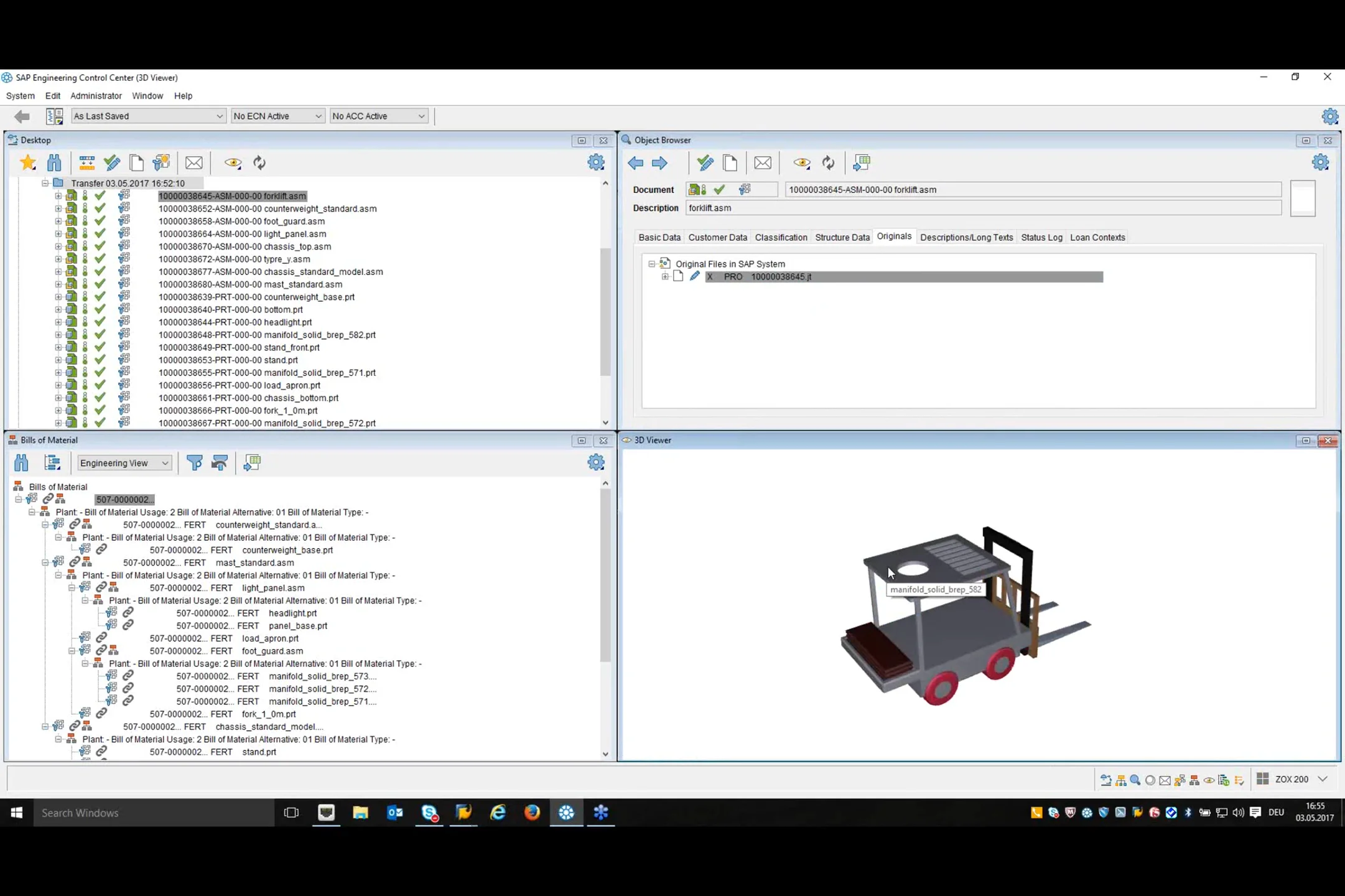The height and width of the screenshot is (896, 1345).
Task: Select the Engineering View dropdown in BOM panel
Action: click(122, 462)
